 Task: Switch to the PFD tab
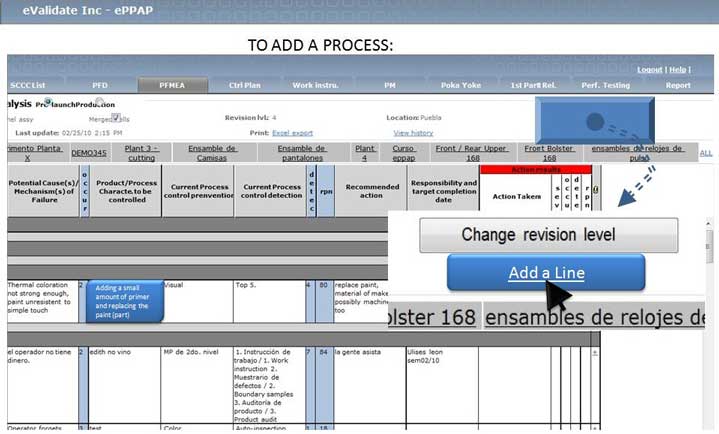(x=100, y=85)
